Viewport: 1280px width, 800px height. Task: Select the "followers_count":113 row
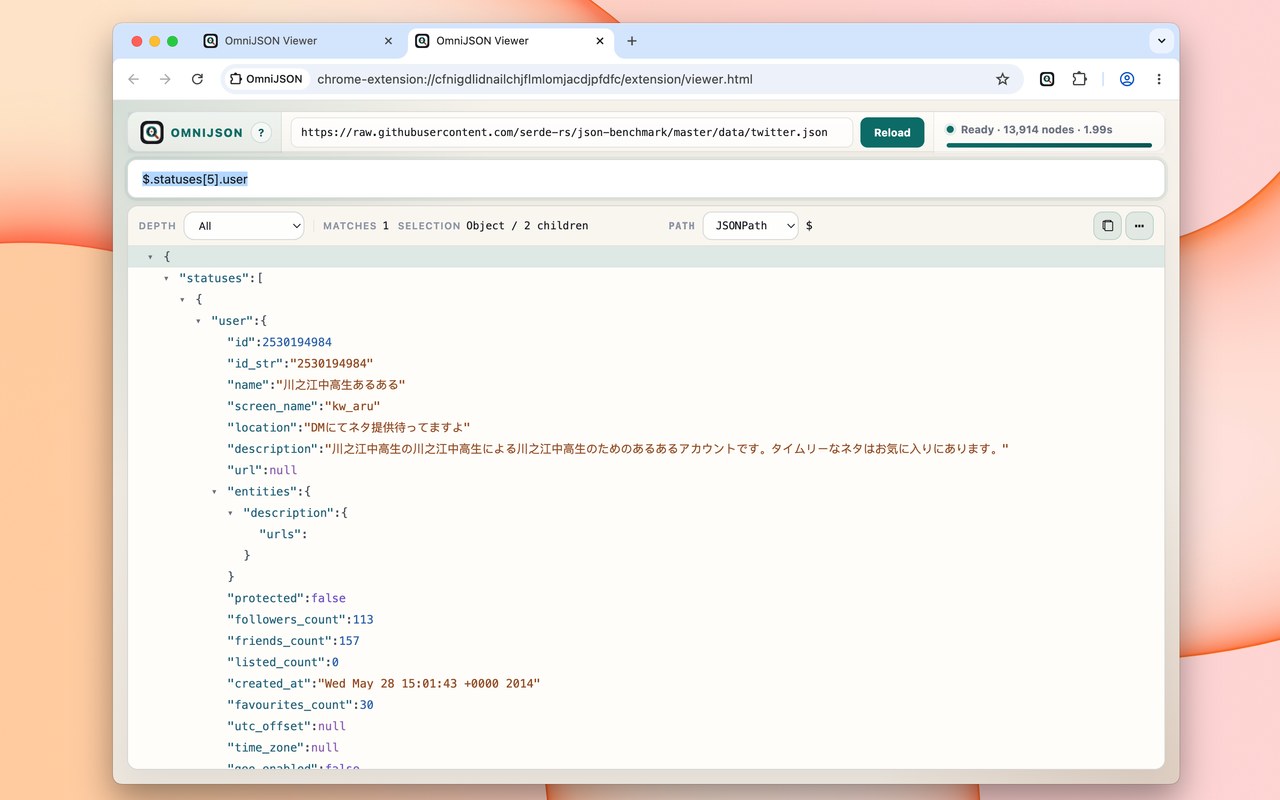click(646, 619)
